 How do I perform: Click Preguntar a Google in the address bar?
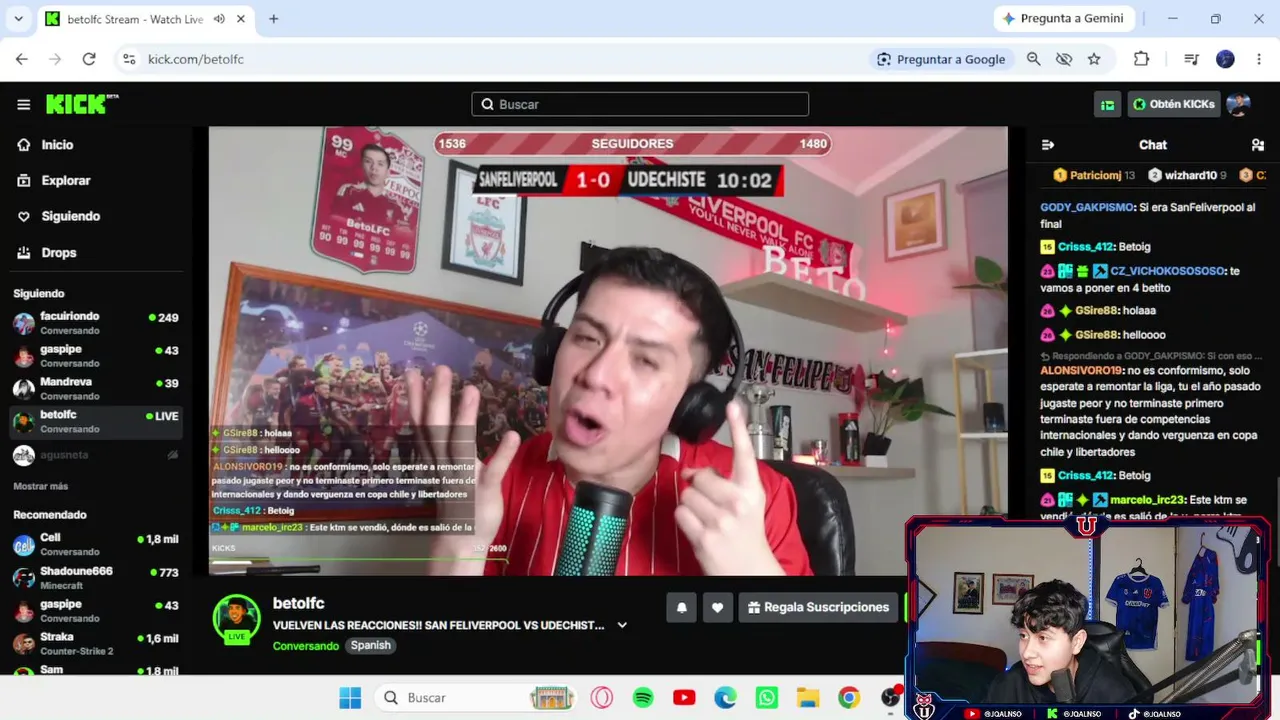tap(941, 59)
